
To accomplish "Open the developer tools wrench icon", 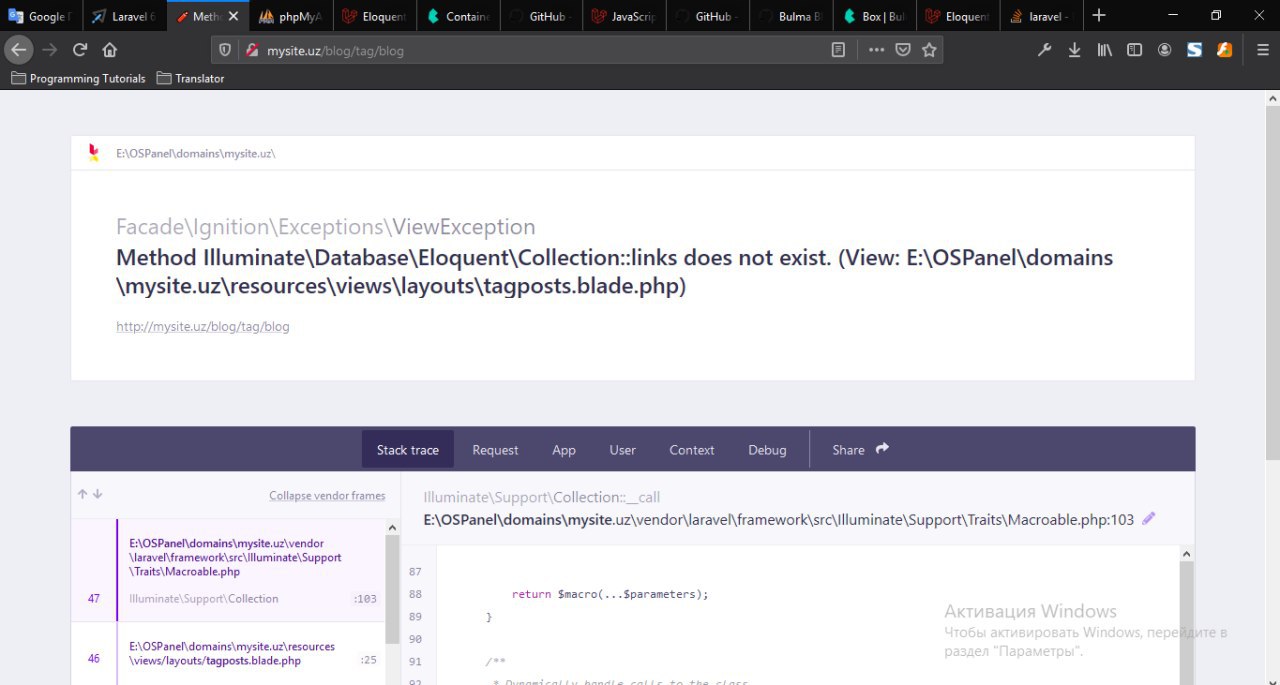I will click(x=1045, y=50).
